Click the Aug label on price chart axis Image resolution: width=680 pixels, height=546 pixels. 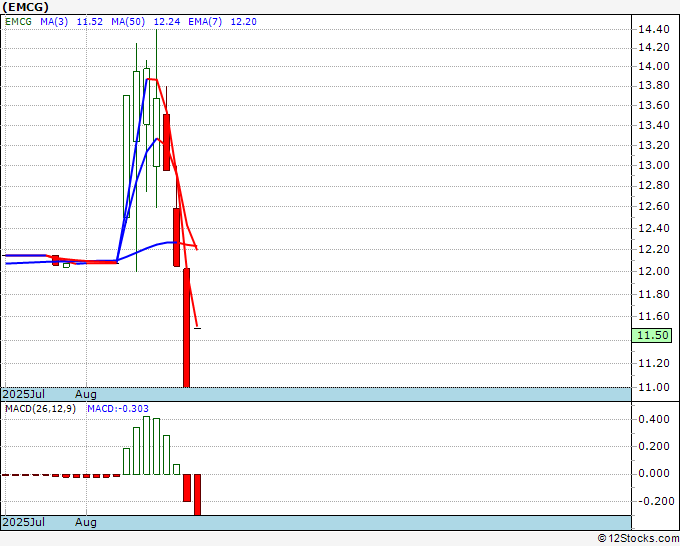tap(86, 394)
